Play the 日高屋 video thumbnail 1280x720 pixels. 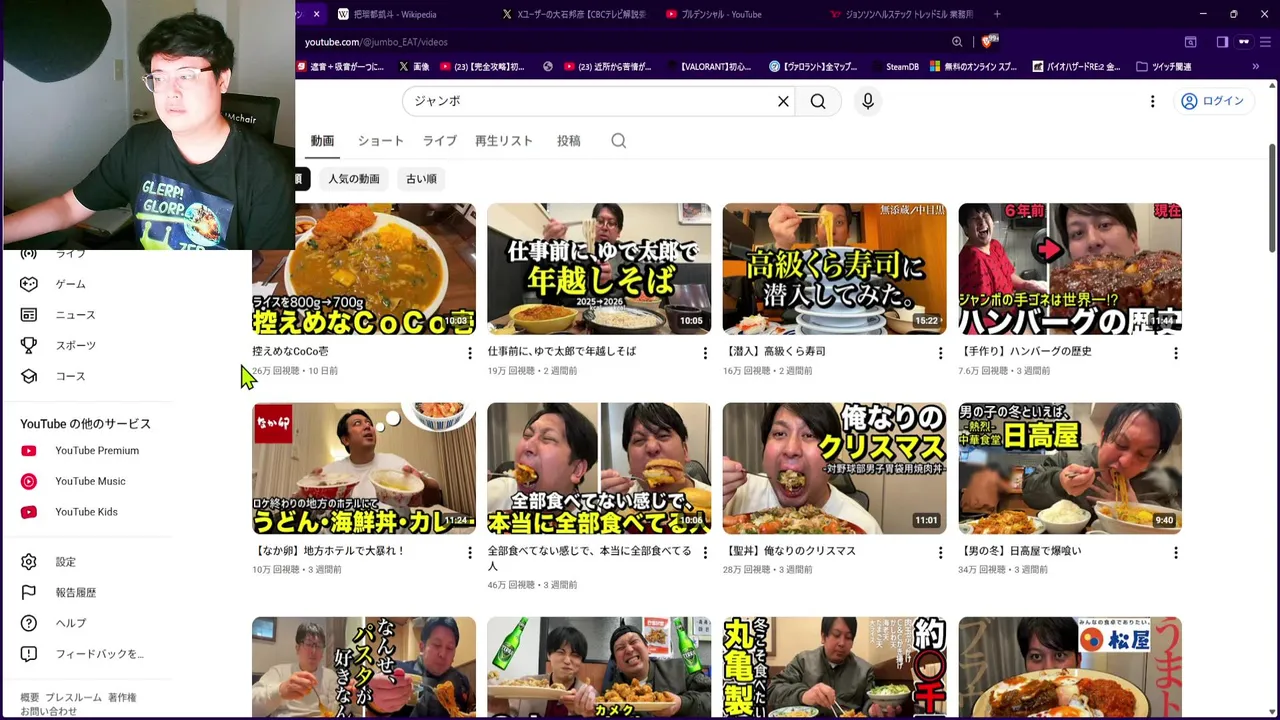click(x=1070, y=468)
